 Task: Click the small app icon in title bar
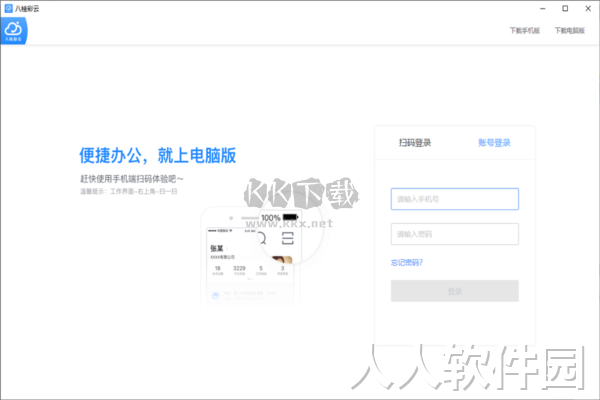click(8, 8)
